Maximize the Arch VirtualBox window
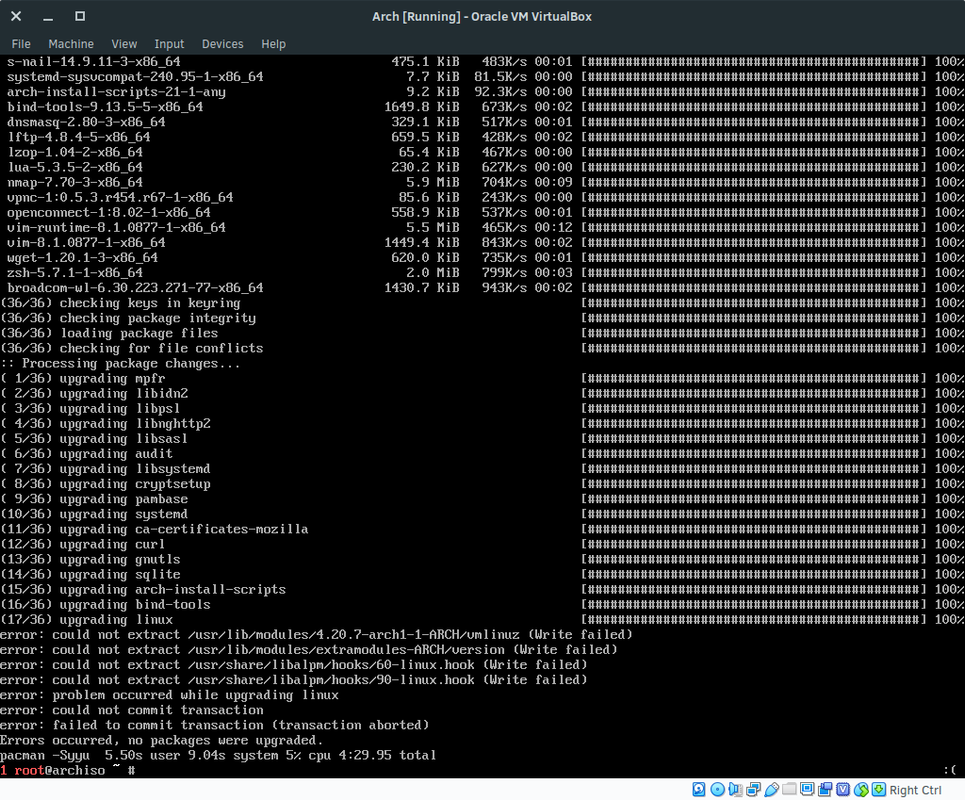Viewport: 965px width, 800px height. pyautogui.click(x=80, y=17)
